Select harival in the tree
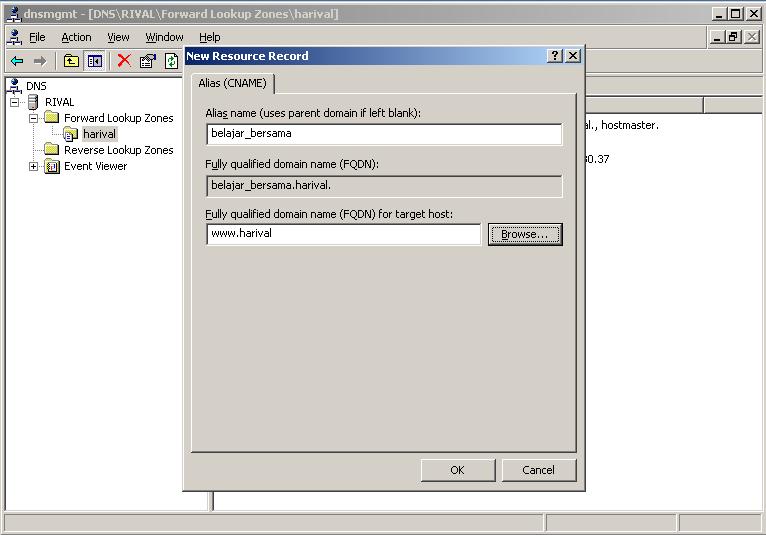766x535 pixels. click(x=99, y=134)
